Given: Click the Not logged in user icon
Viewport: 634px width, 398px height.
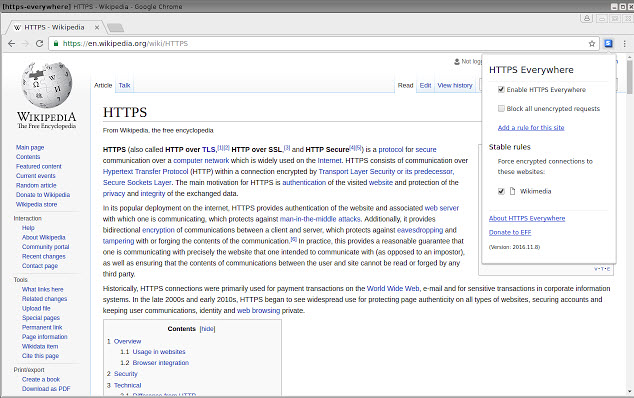Looking at the screenshot, I should pos(457,61).
